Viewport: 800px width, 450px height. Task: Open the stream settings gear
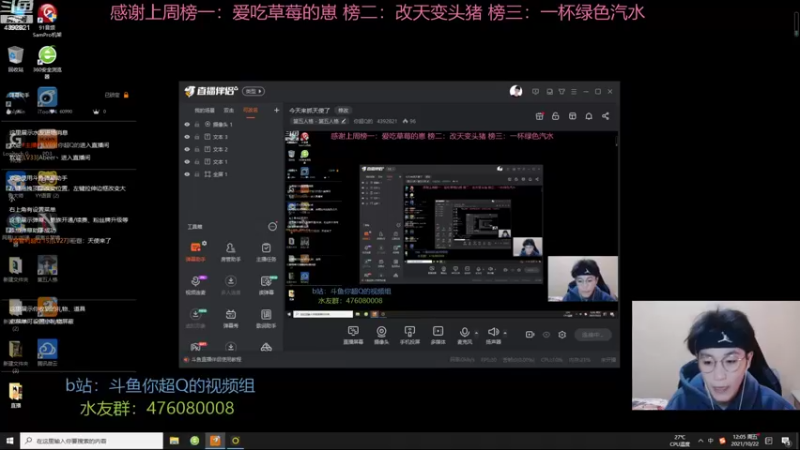click(562, 335)
